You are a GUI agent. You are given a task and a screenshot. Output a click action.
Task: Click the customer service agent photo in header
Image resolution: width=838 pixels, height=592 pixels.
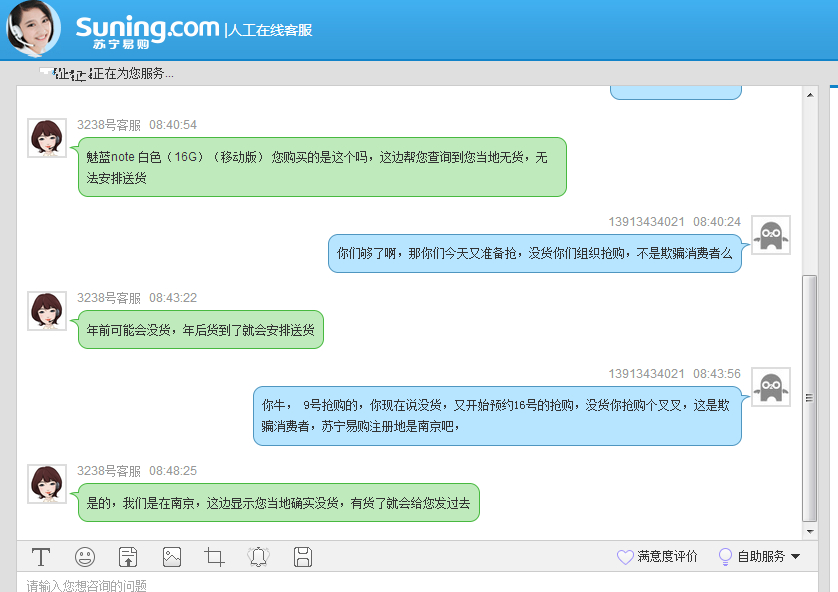pyautogui.click(x=33, y=28)
